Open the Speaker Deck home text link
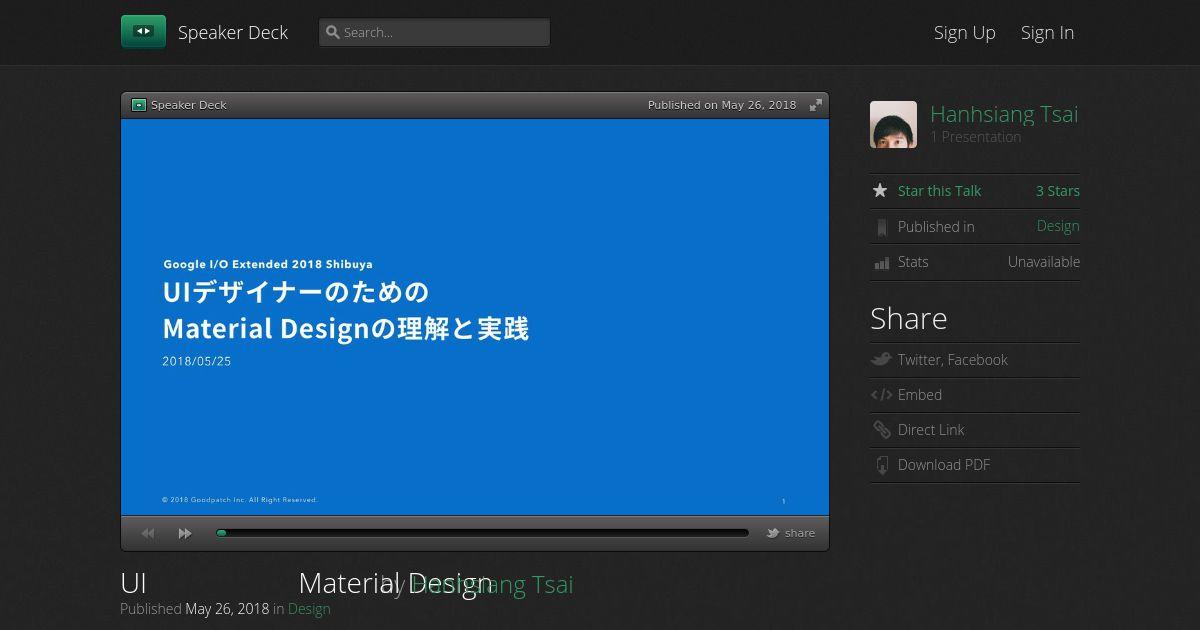 233,32
